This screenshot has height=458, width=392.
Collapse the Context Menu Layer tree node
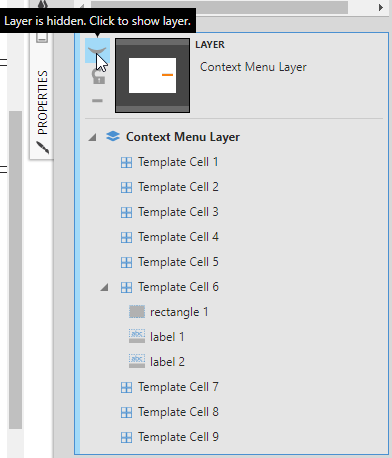point(92,137)
